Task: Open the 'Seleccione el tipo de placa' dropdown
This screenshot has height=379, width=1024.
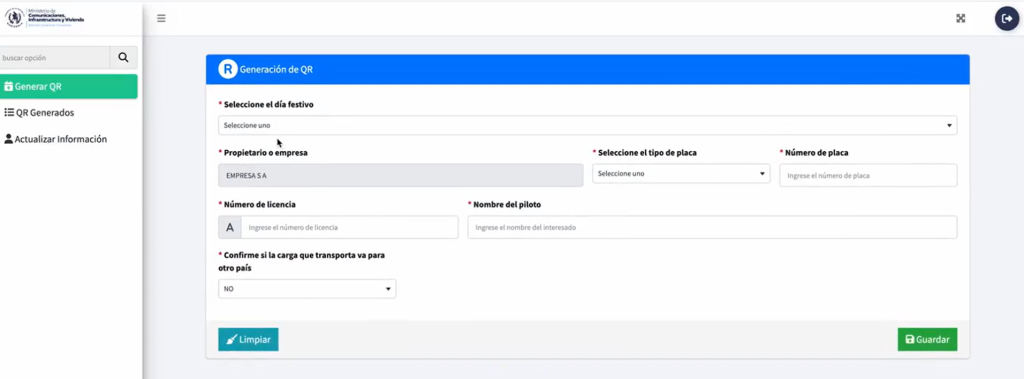Action: (x=681, y=174)
